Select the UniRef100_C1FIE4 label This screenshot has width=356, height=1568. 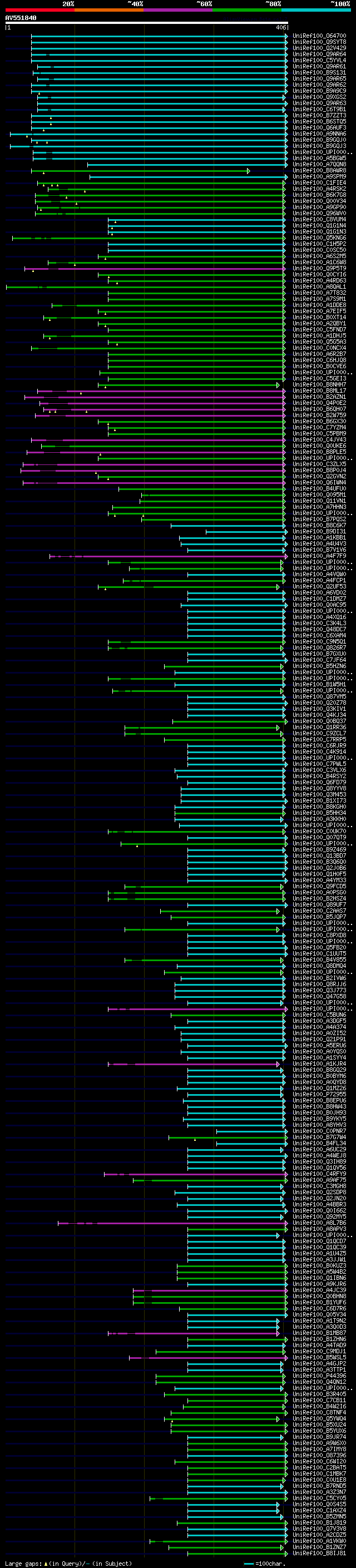point(319,182)
